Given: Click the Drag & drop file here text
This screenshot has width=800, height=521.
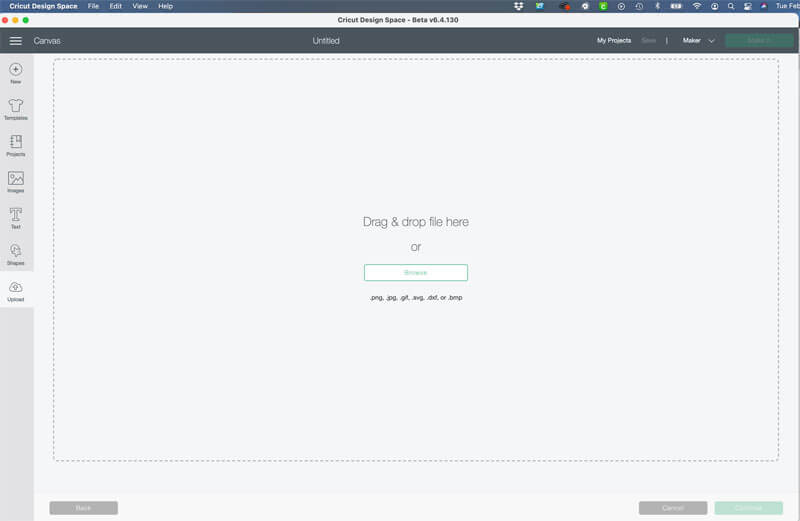Looking at the screenshot, I should tap(416, 222).
